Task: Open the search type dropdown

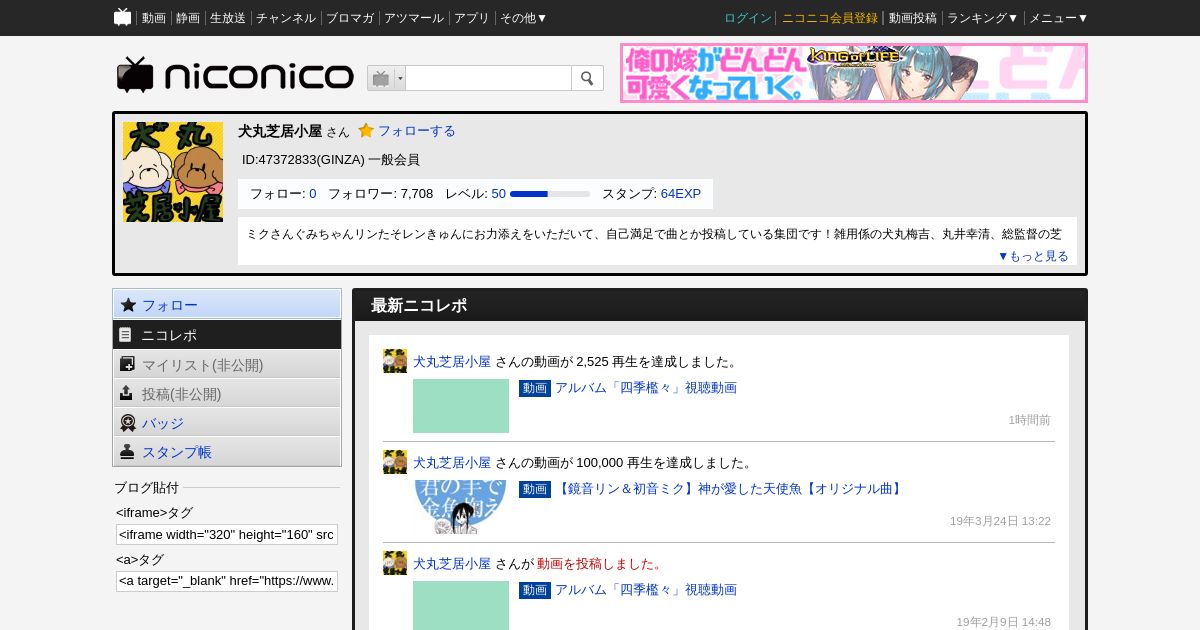Action: tap(386, 78)
